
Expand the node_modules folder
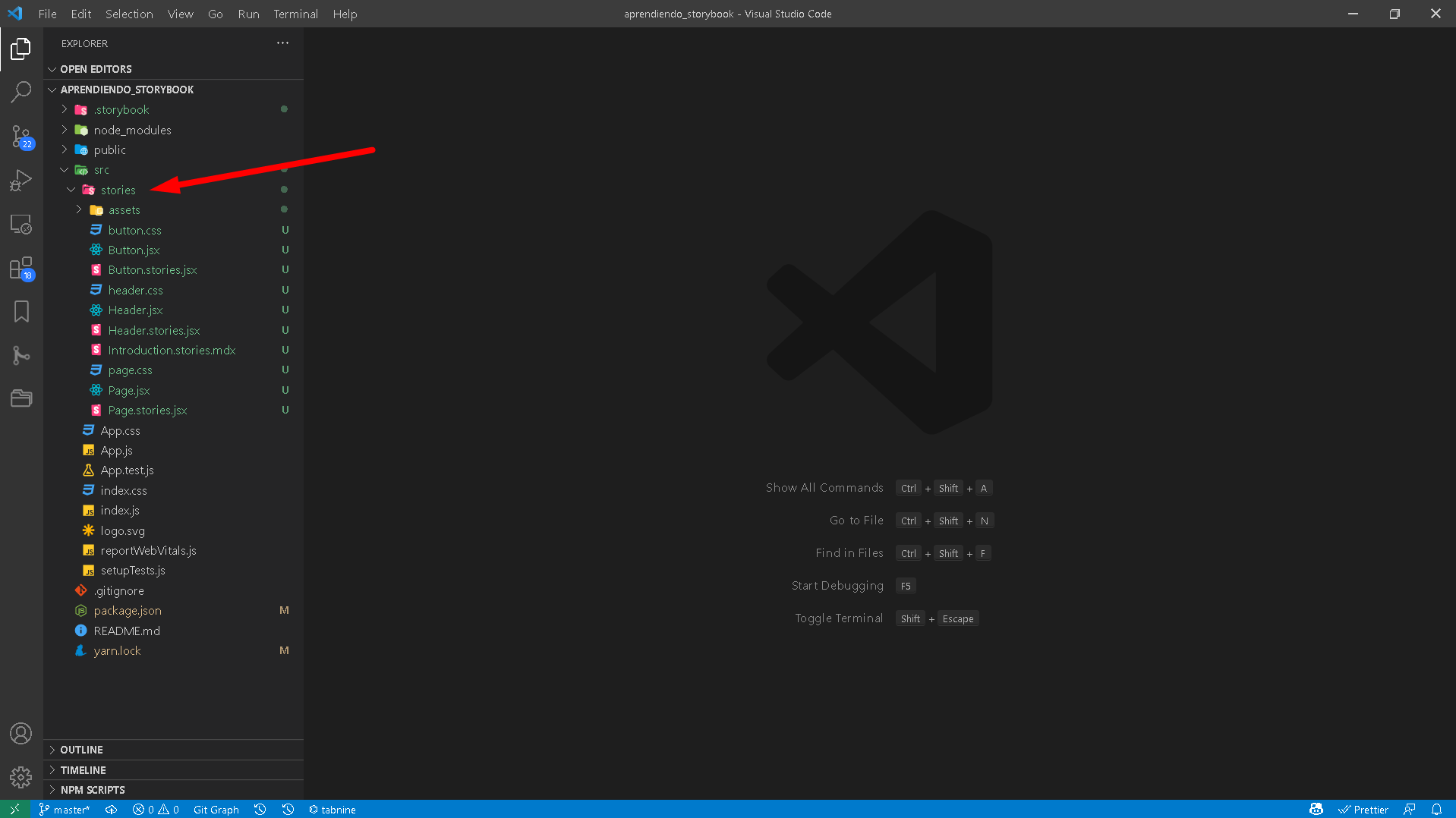tap(132, 130)
